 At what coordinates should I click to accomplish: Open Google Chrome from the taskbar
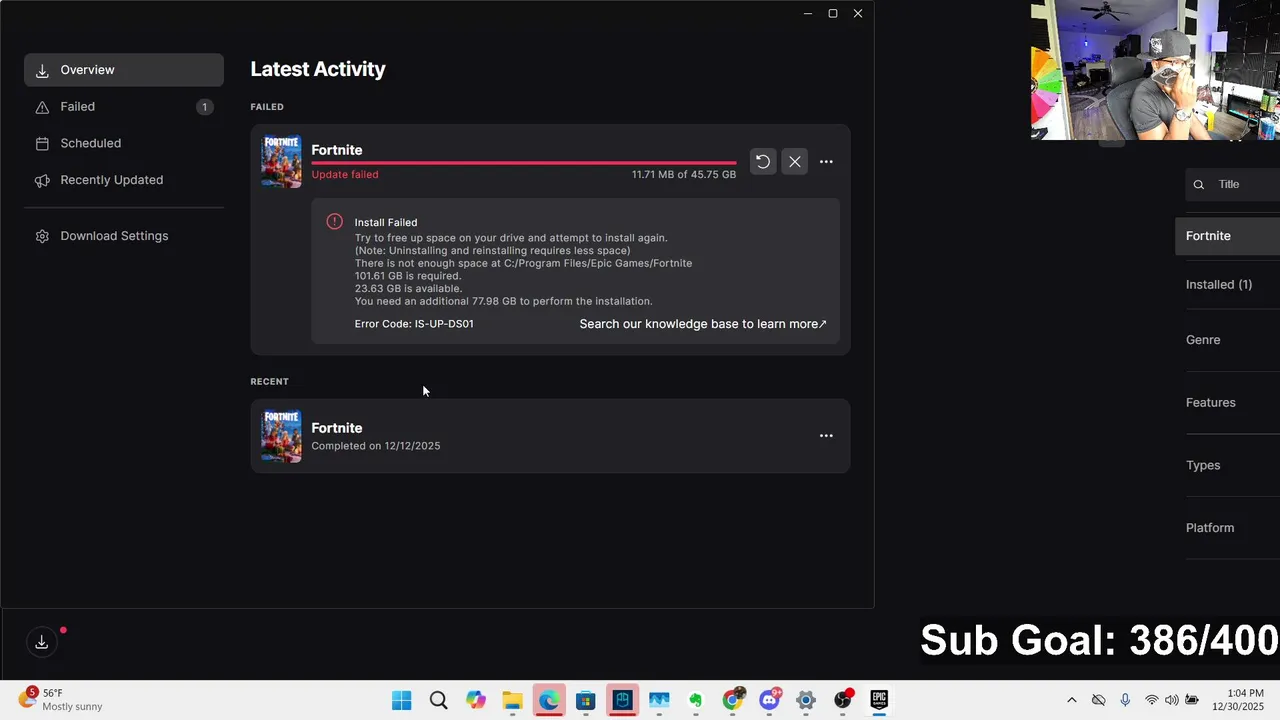pos(733,700)
